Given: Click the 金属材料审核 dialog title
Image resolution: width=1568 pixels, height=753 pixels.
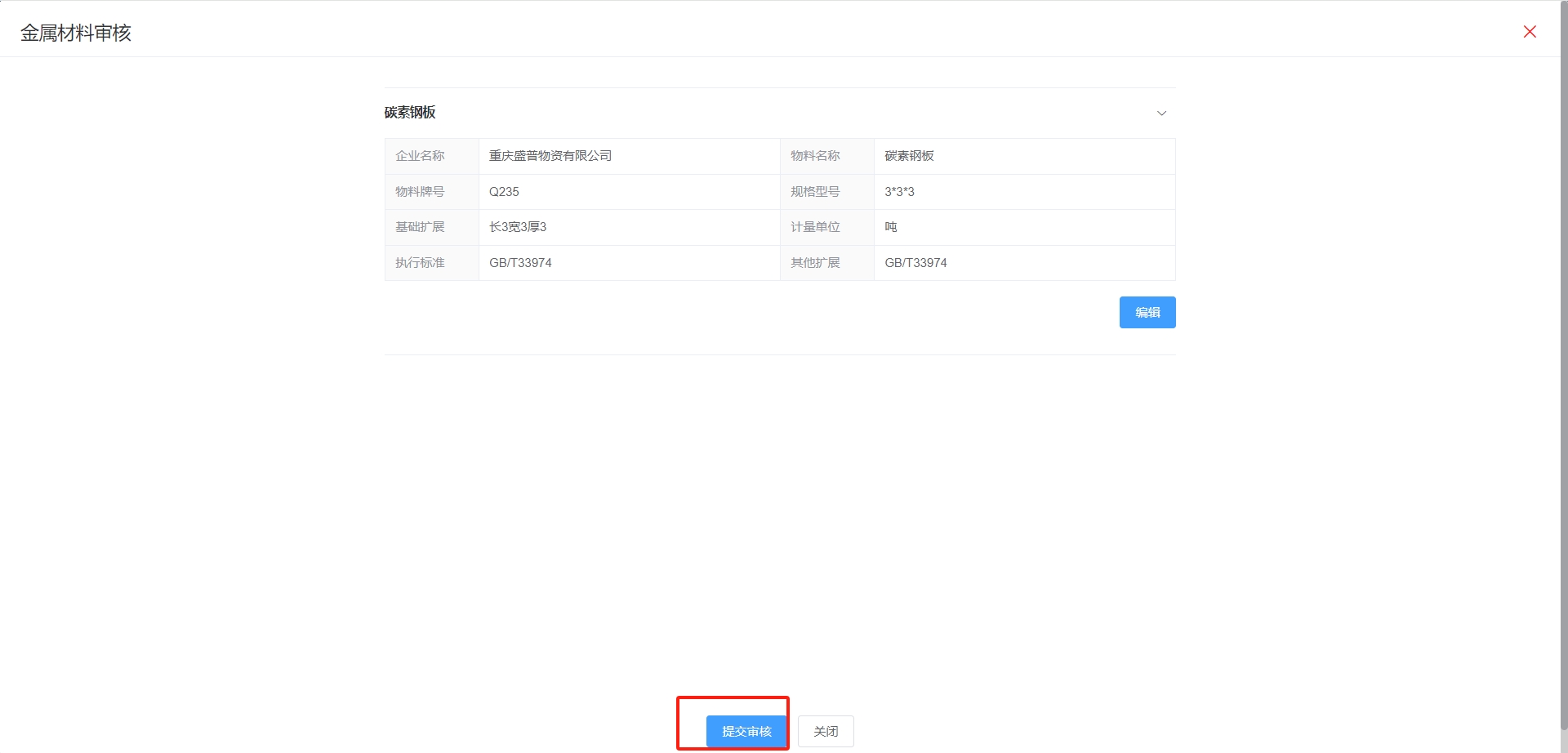Looking at the screenshot, I should pyautogui.click(x=76, y=33).
